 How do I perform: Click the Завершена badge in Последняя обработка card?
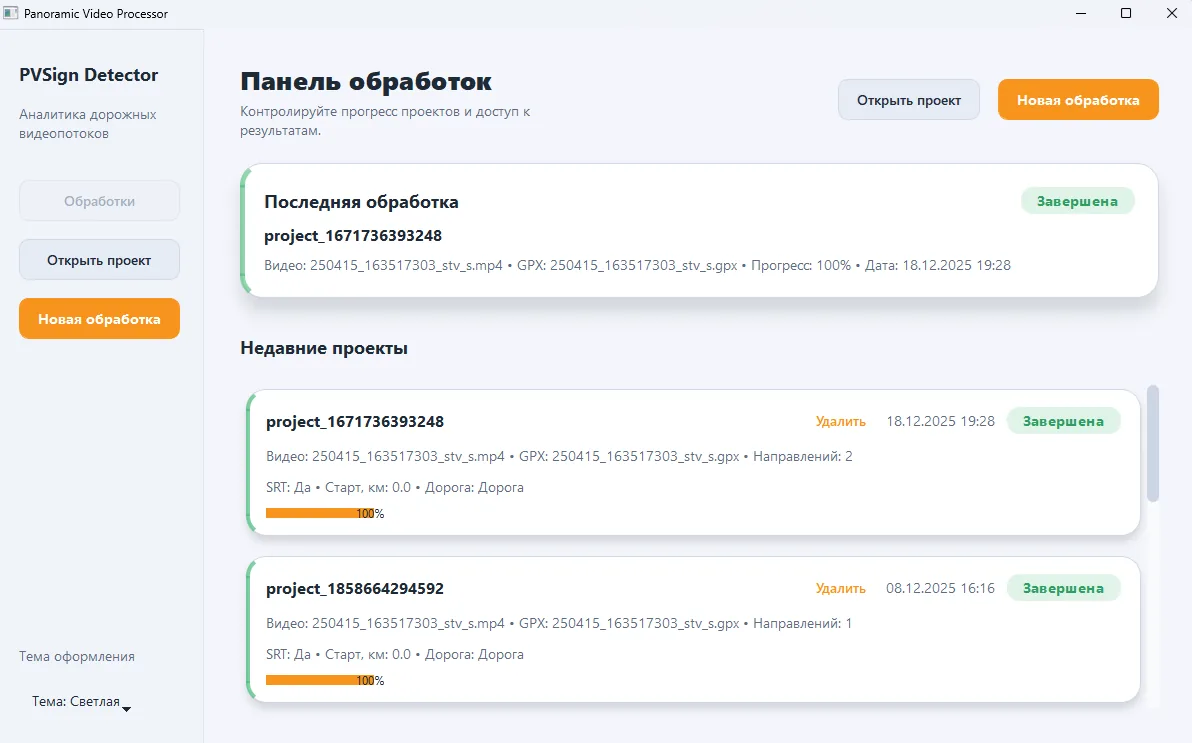point(1077,202)
